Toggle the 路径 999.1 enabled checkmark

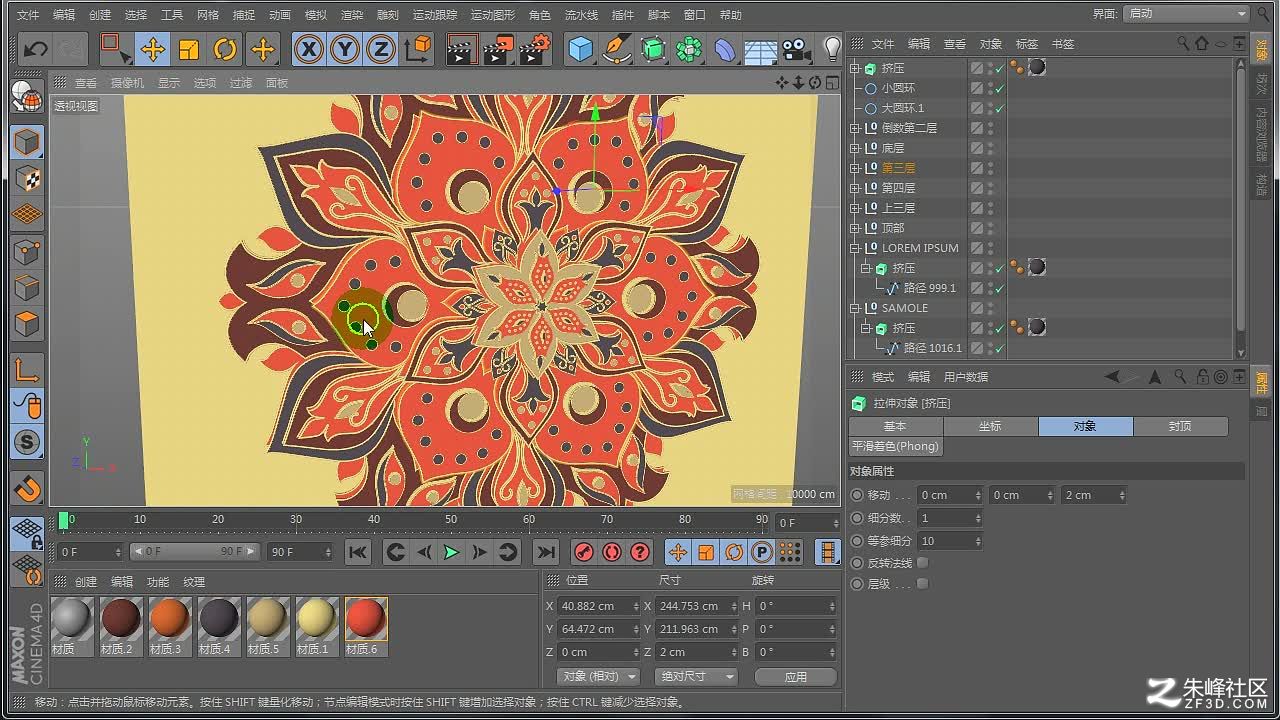[x=999, y=288]
